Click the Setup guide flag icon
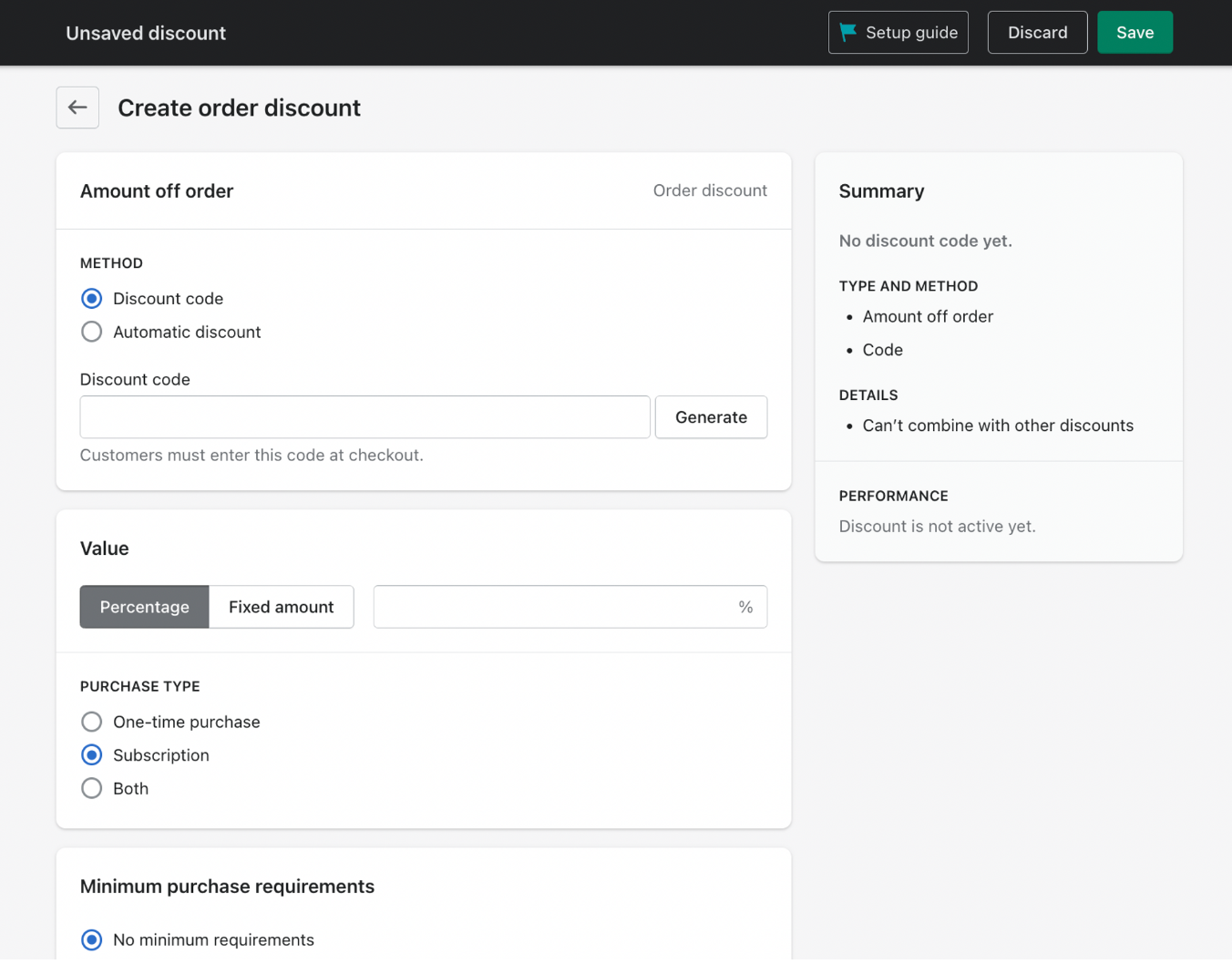The width and height of the screenshot is (1232, 964). 847,33
